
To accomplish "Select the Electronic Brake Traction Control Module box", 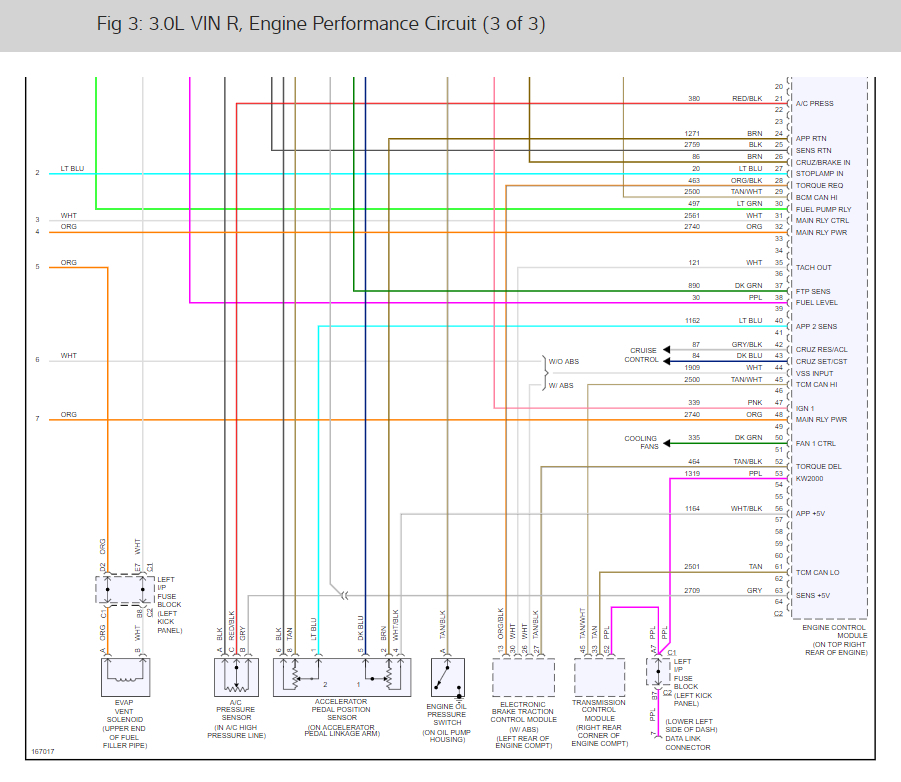I will (523, 677).
